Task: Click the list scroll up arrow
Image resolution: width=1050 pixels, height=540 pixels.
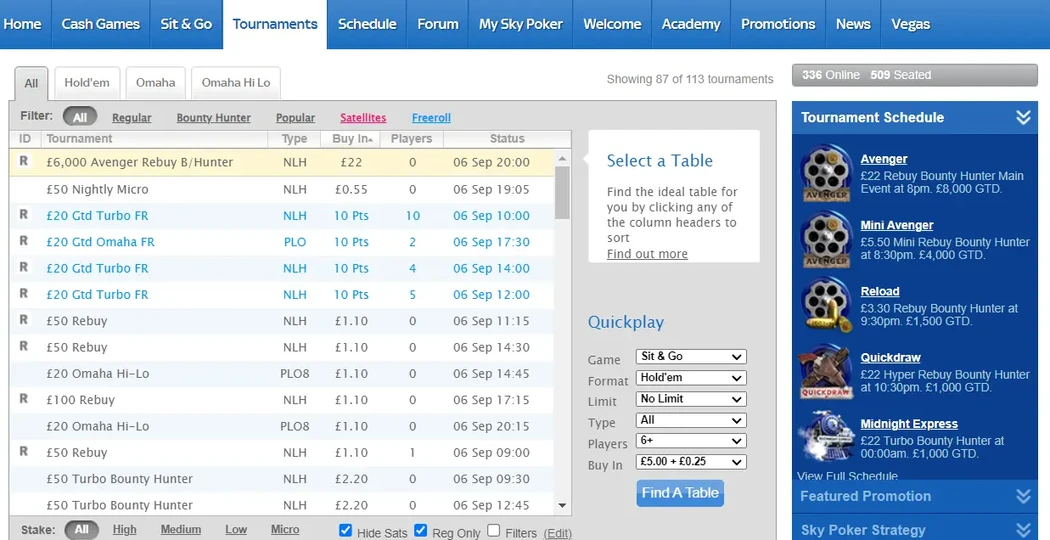Action: coord(562,159)
